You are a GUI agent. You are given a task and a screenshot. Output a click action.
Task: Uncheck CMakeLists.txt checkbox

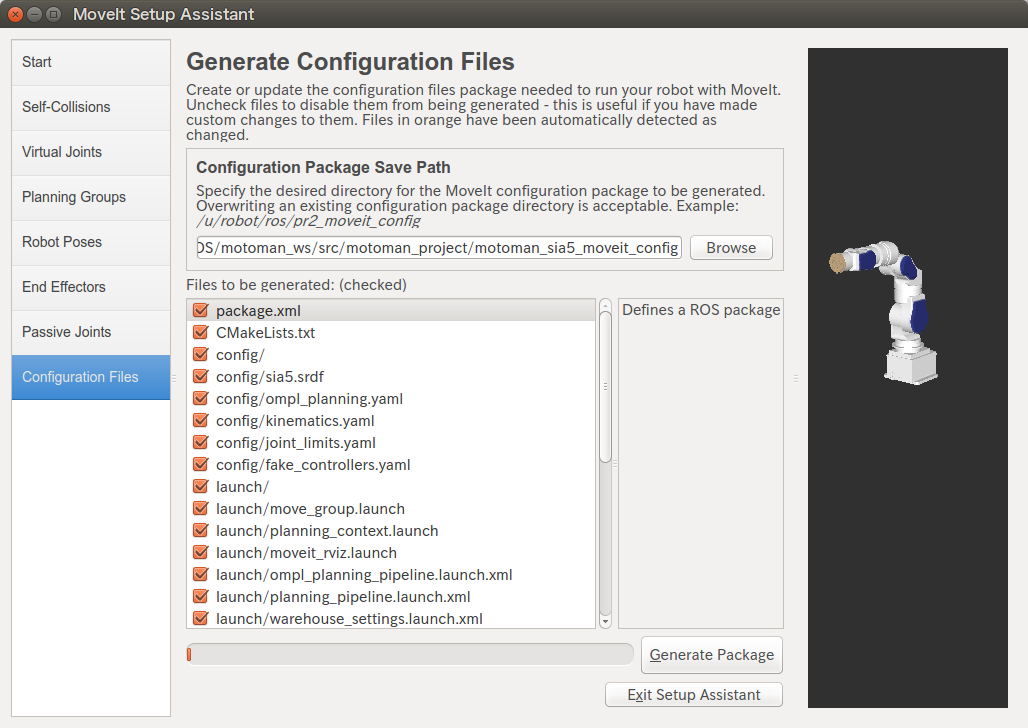click(201, 333)
